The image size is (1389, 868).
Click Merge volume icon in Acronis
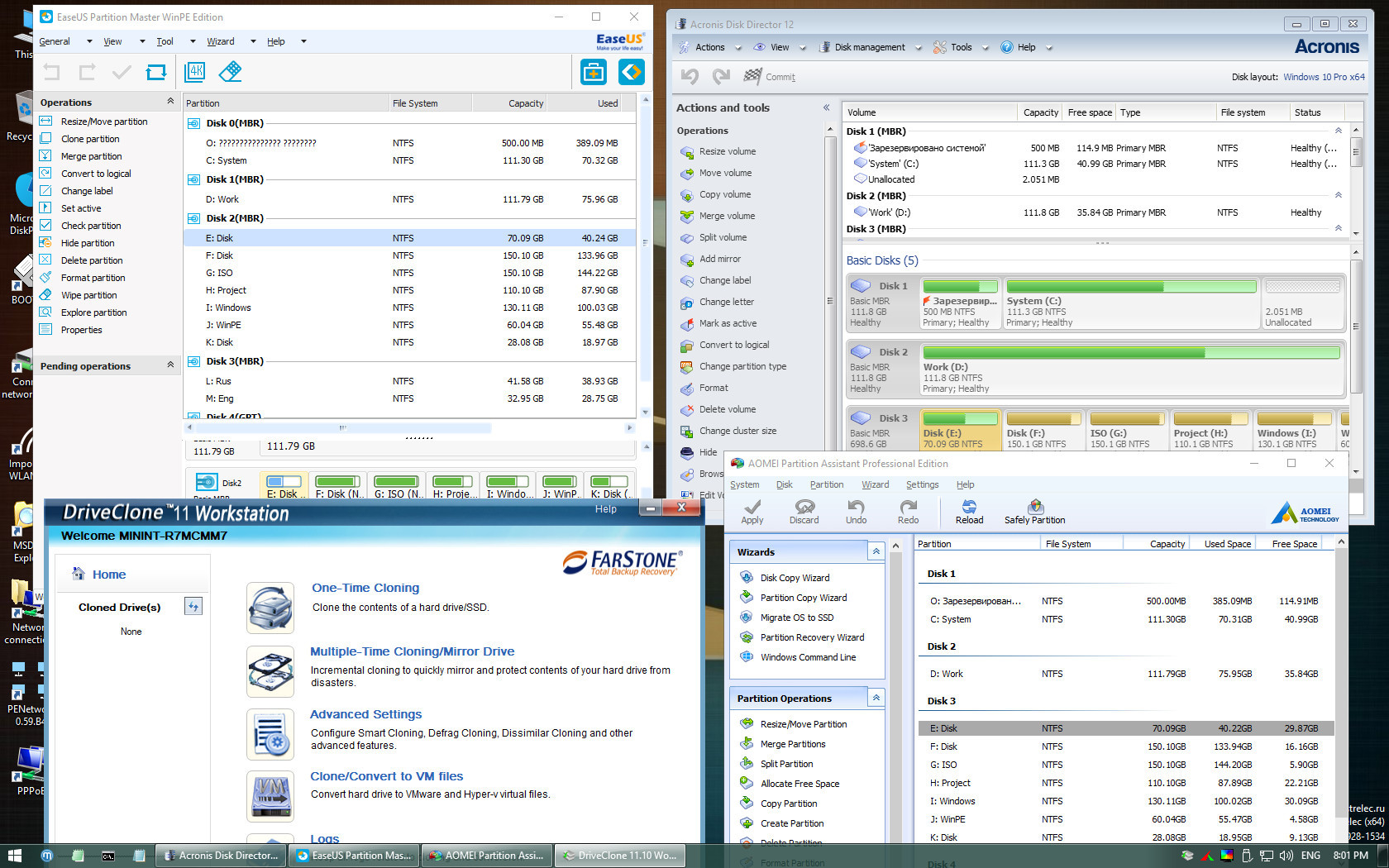686,217
